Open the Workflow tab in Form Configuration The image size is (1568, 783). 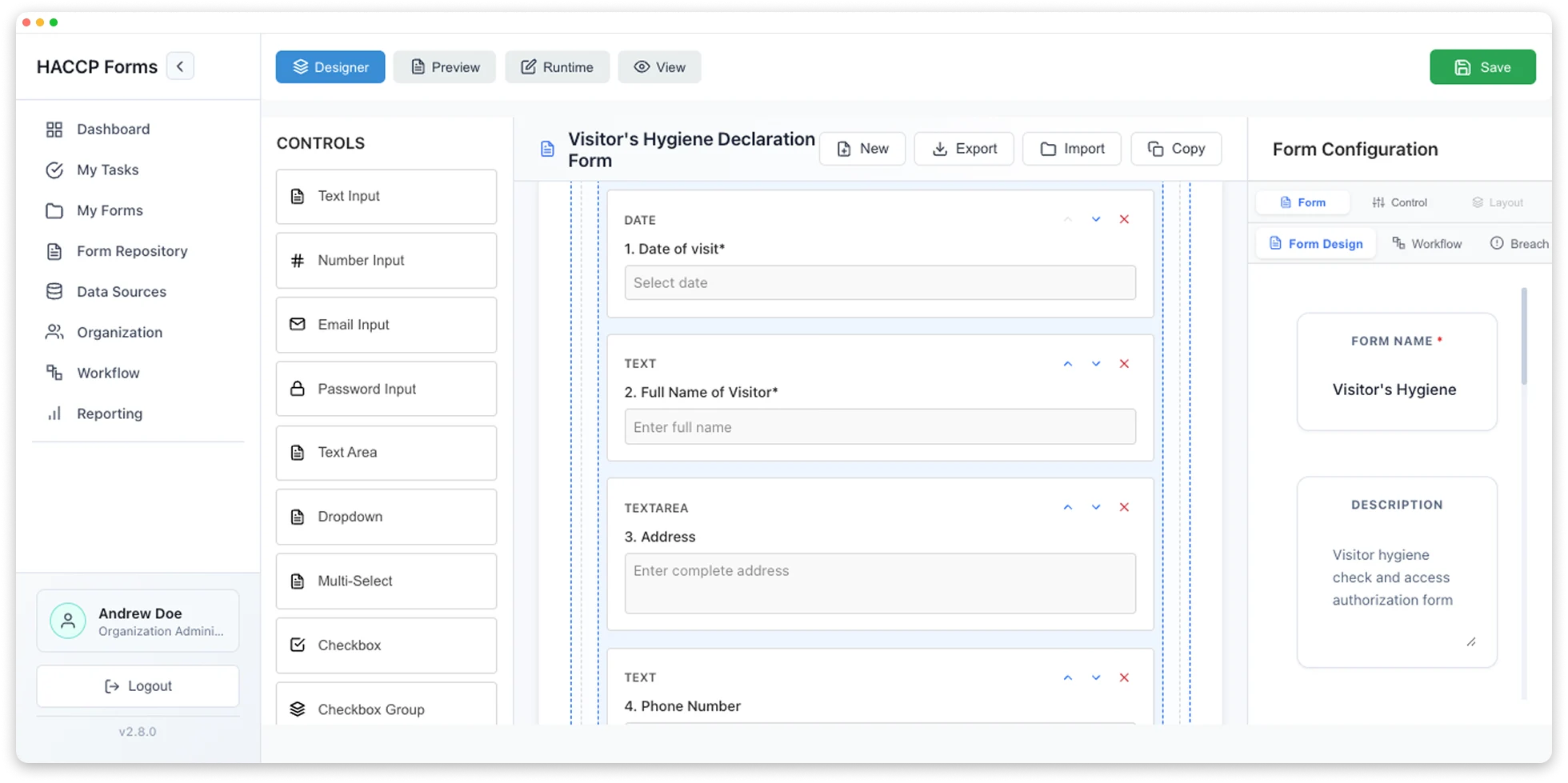coord(1428,243)
